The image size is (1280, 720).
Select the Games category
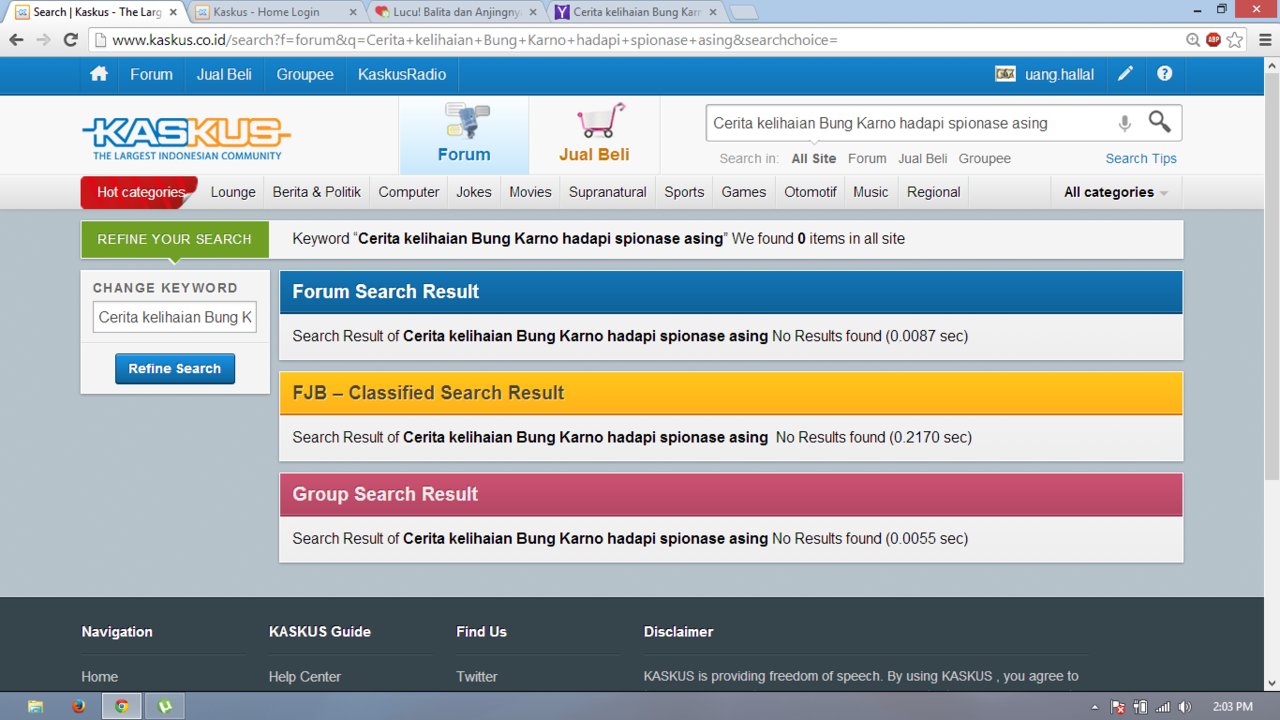click(744, 192)
